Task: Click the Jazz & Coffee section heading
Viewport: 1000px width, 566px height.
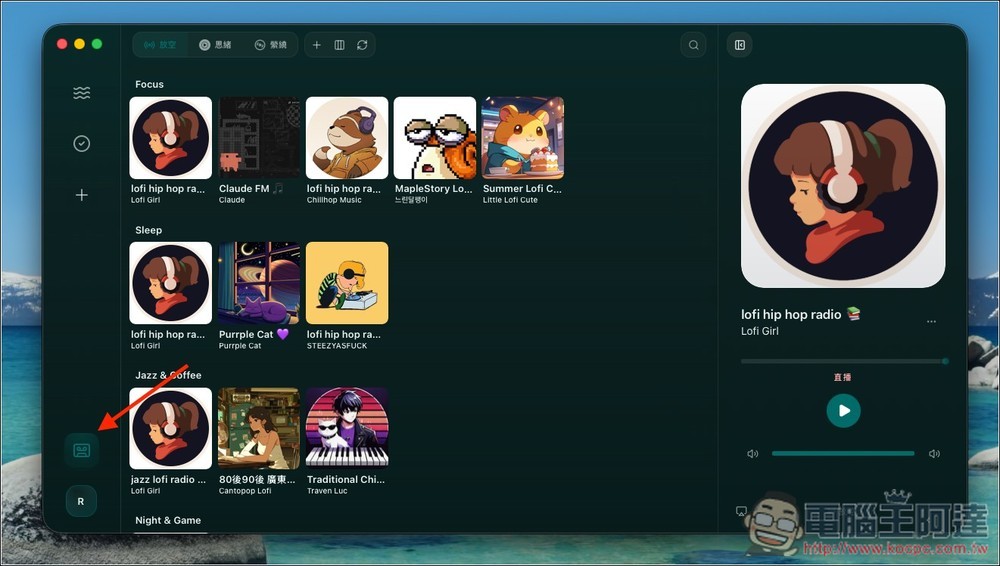Action: click(x=168, y=375)
